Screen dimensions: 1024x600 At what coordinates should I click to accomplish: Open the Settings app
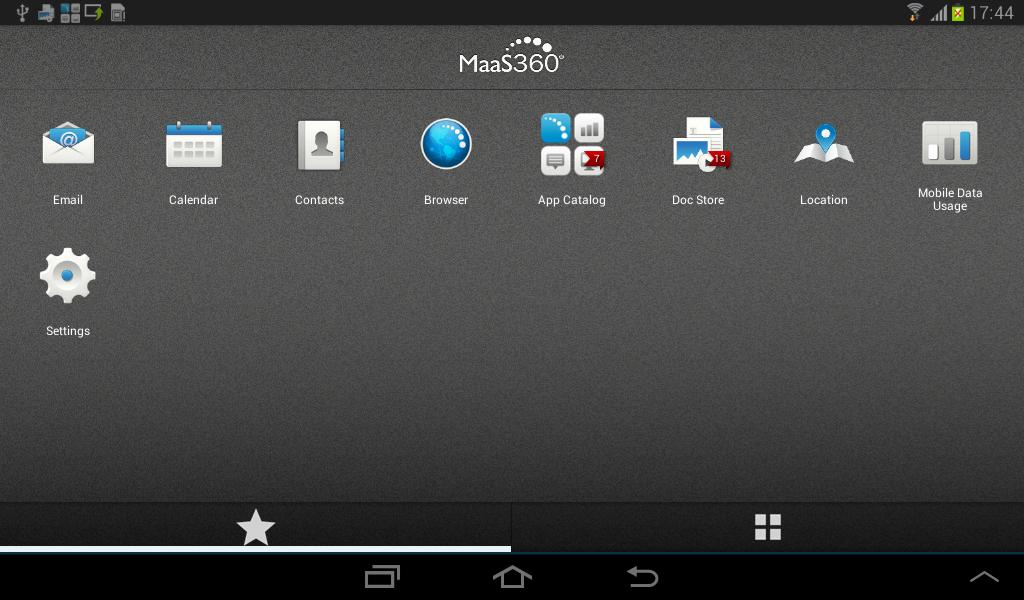coord(67,275)
